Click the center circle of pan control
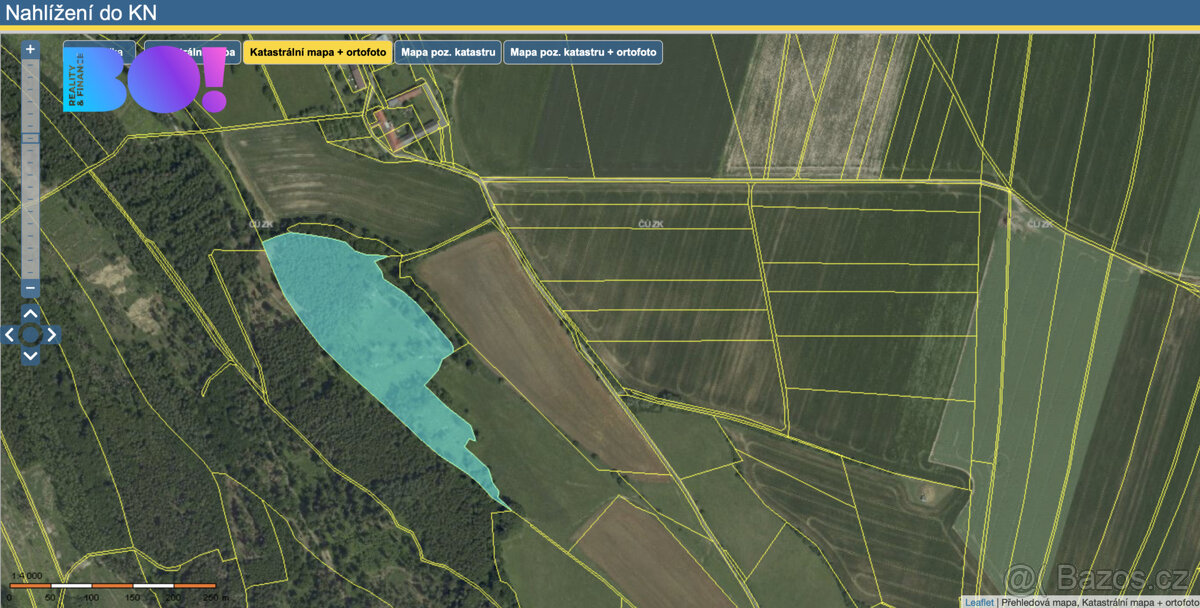Viewport: 1200px width, 608px height. [30, 335]
